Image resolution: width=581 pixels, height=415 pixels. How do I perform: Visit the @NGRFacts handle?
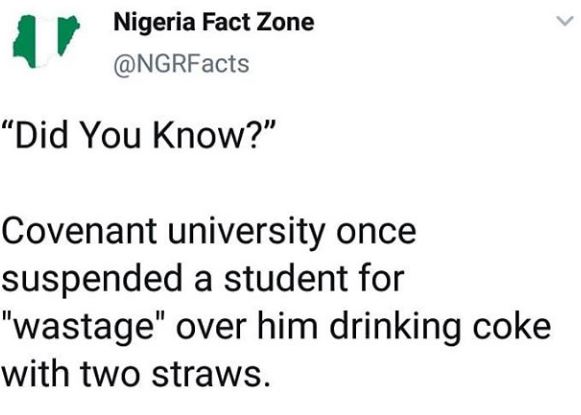181,64
